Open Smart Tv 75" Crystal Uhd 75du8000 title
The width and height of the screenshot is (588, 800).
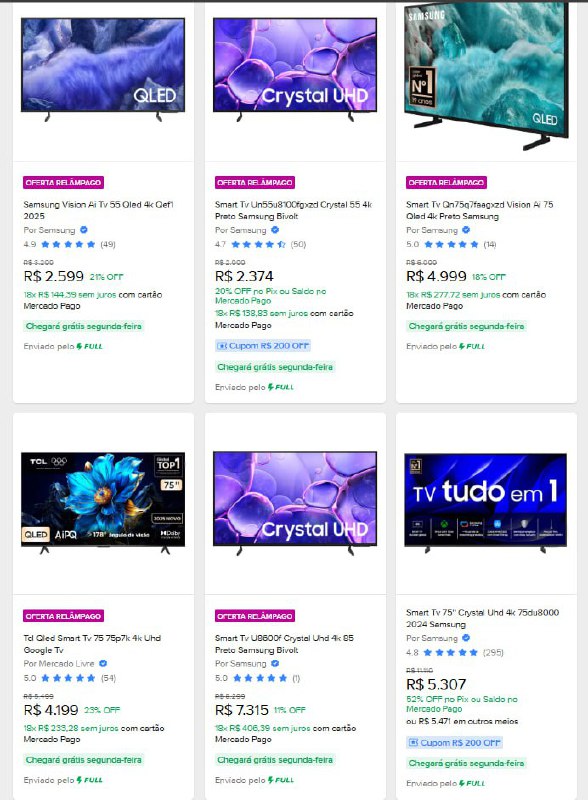[x=482, y=618]
